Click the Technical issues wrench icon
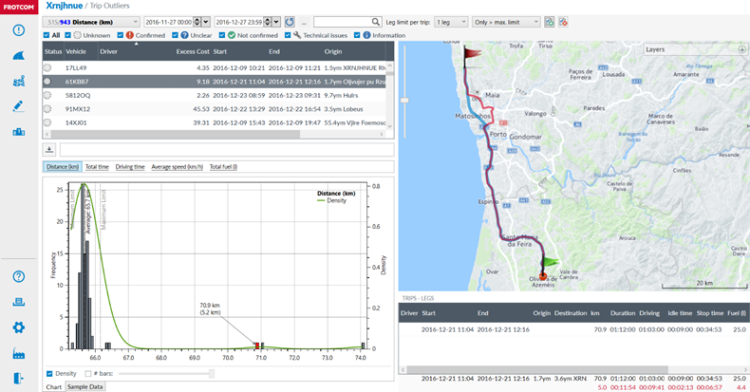Image resolution: width=750 pixels, height=392 pixels. [297, 35]
